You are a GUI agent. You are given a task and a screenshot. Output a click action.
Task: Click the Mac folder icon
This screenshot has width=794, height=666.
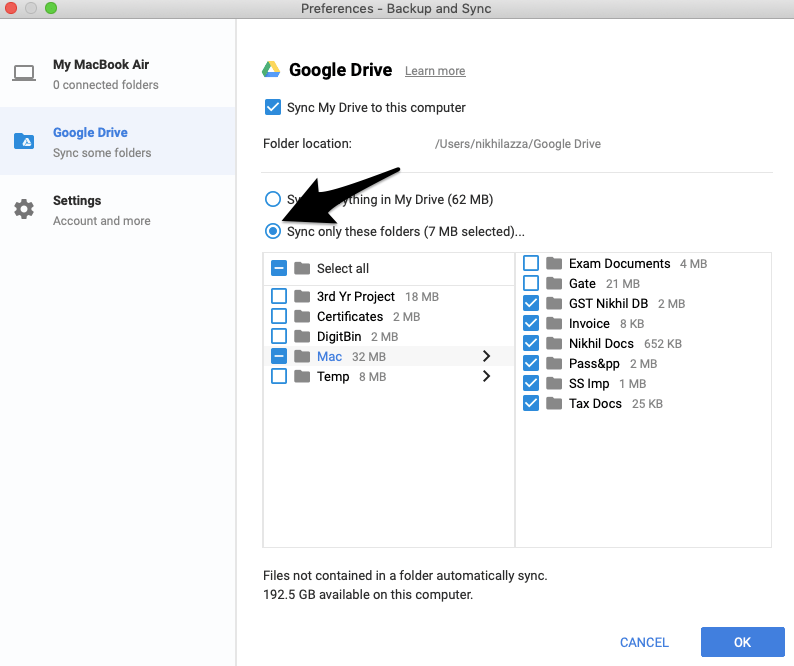tap(302, 356)
